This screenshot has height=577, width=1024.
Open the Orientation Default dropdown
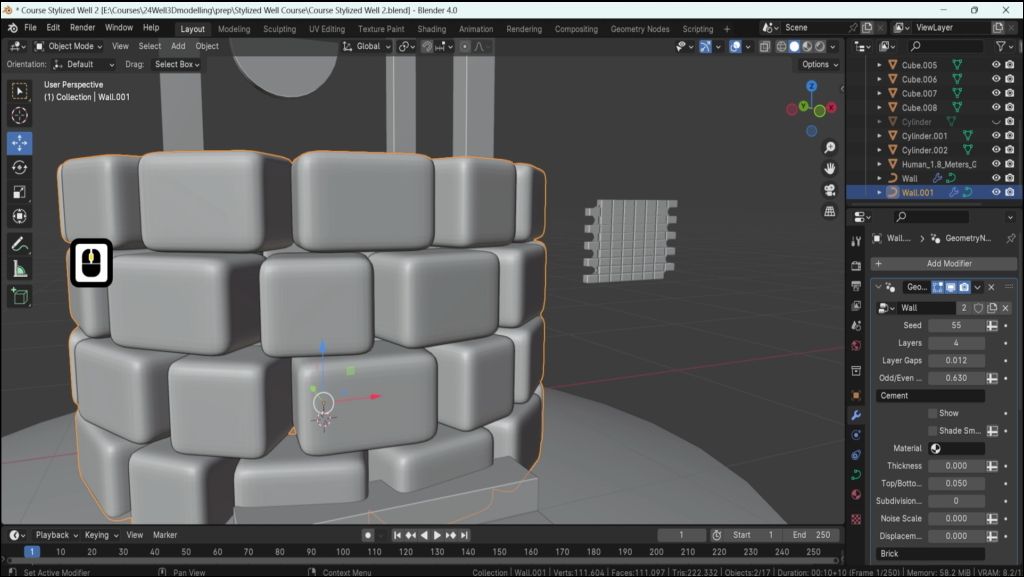click(x=84, y=65)
